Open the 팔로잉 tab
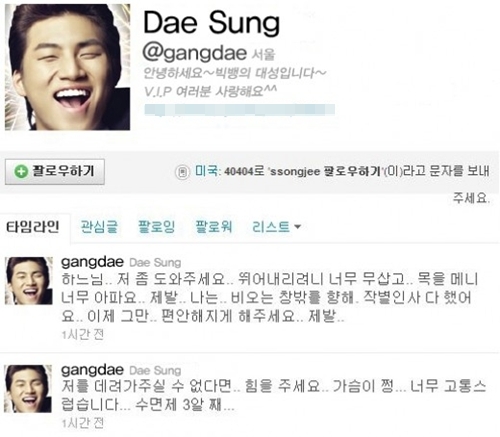 (x=156, y=227)
